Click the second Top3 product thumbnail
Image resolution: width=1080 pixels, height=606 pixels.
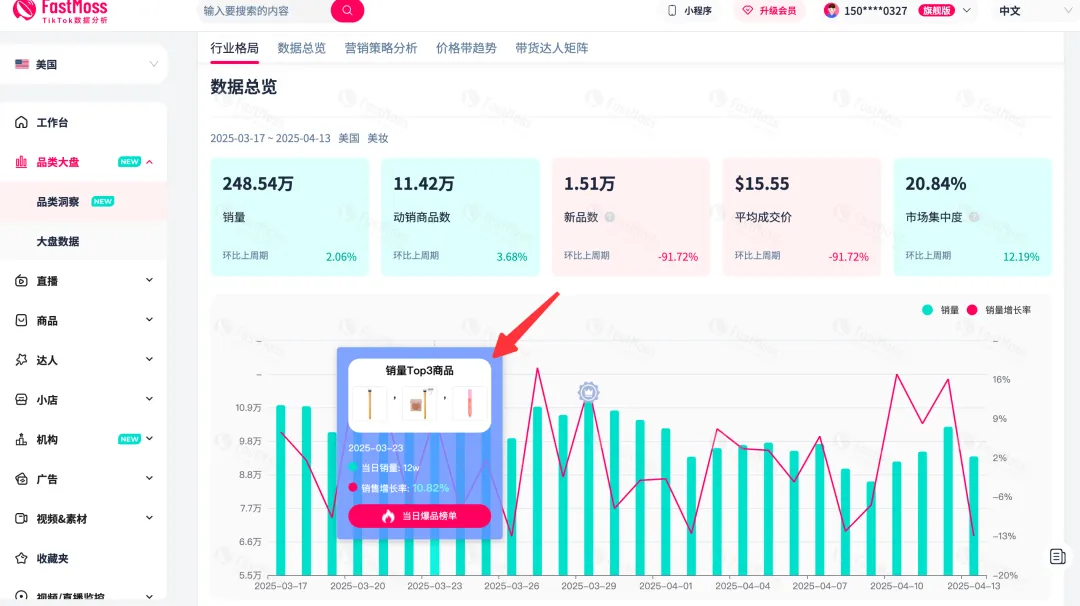pyautogui.click(x=419, y=404)
